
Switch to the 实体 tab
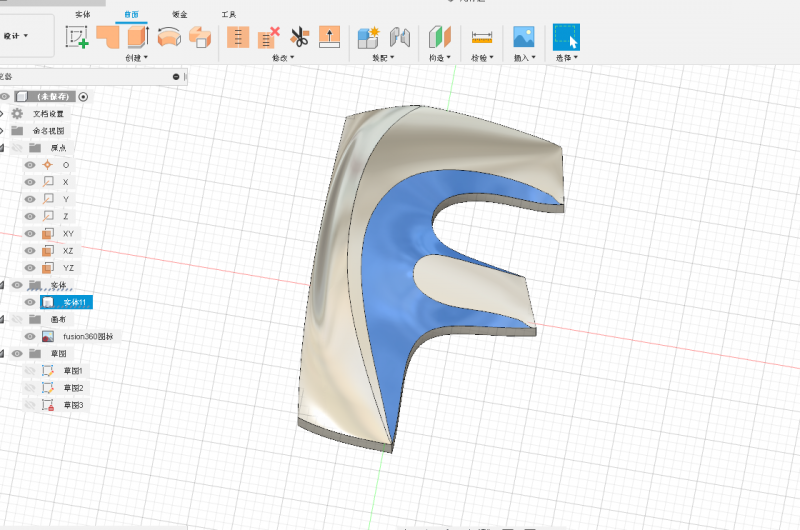pyautogui.click(x=83, y=15)
